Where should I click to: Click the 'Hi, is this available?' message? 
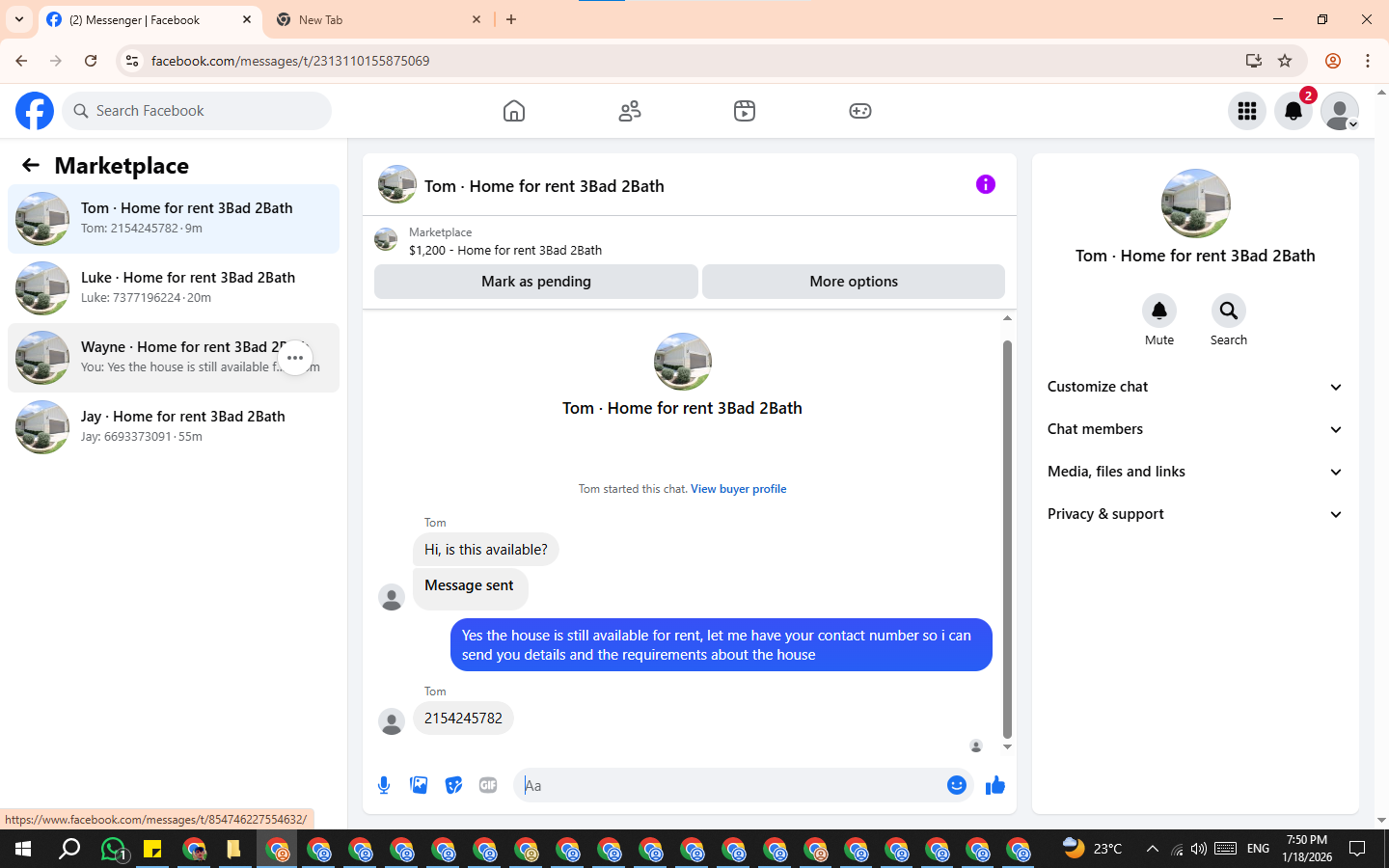click(486, 550)
